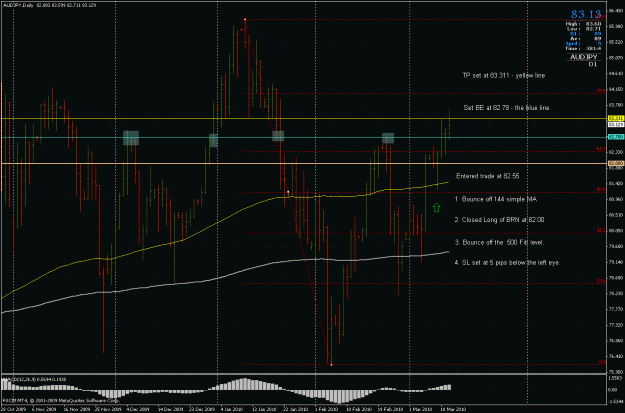Click the '1 Feb 2010' date on time axis
This screenshot has width=625, height=413.
[x=326, y=409]
